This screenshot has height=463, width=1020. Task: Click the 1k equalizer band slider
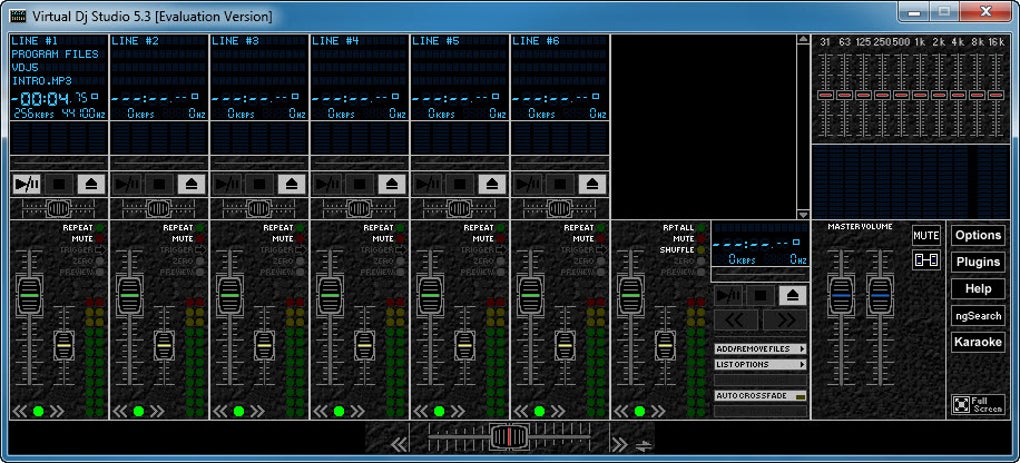point(919,95)
